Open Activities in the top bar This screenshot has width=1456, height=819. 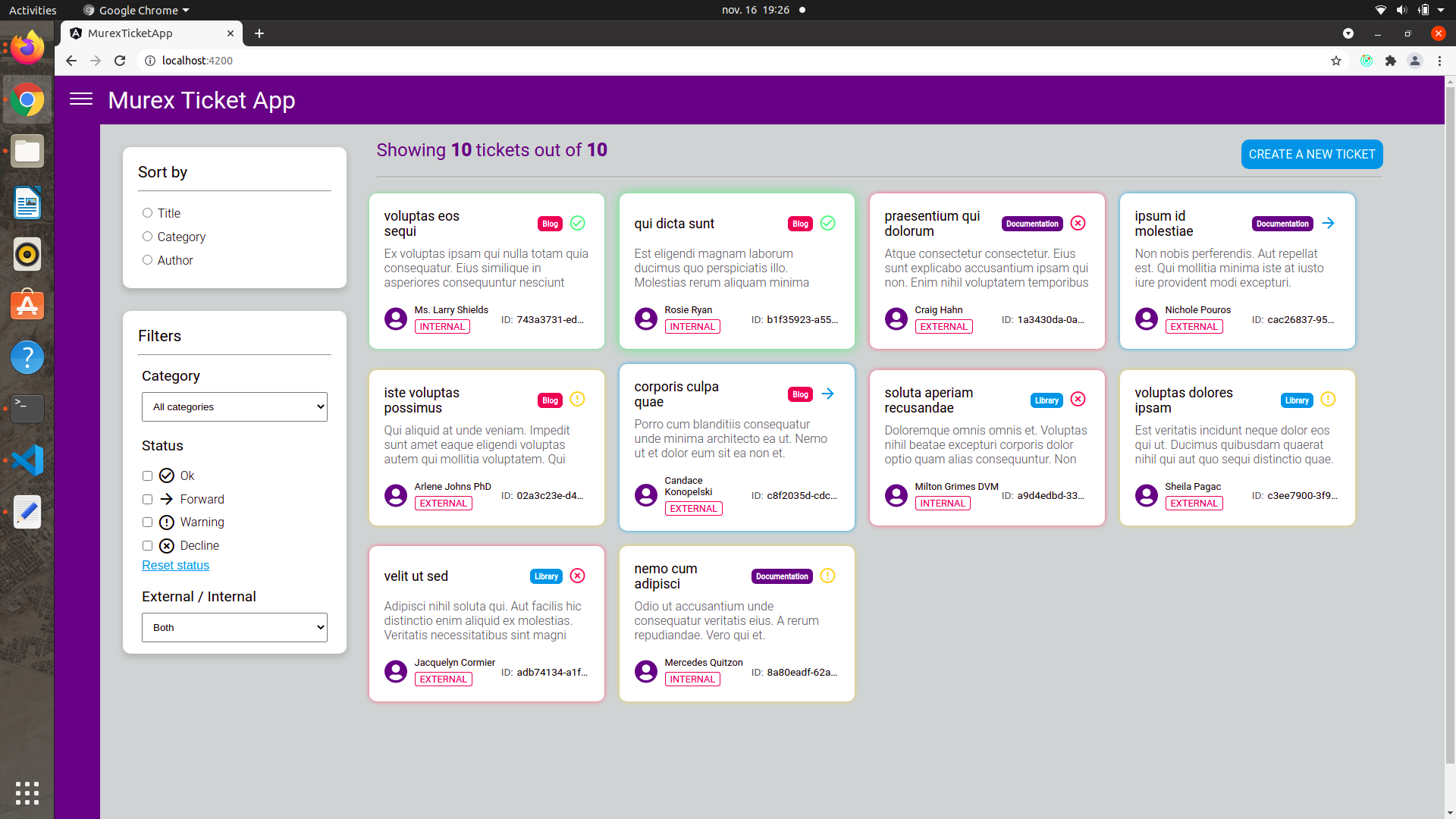coord(33,10)
